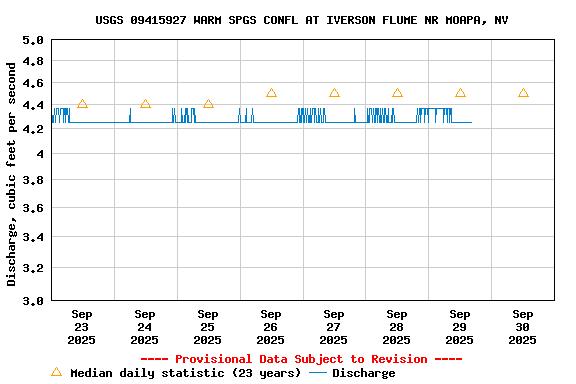Click the x-axis label Sep 25 2025

click(208, 327)
